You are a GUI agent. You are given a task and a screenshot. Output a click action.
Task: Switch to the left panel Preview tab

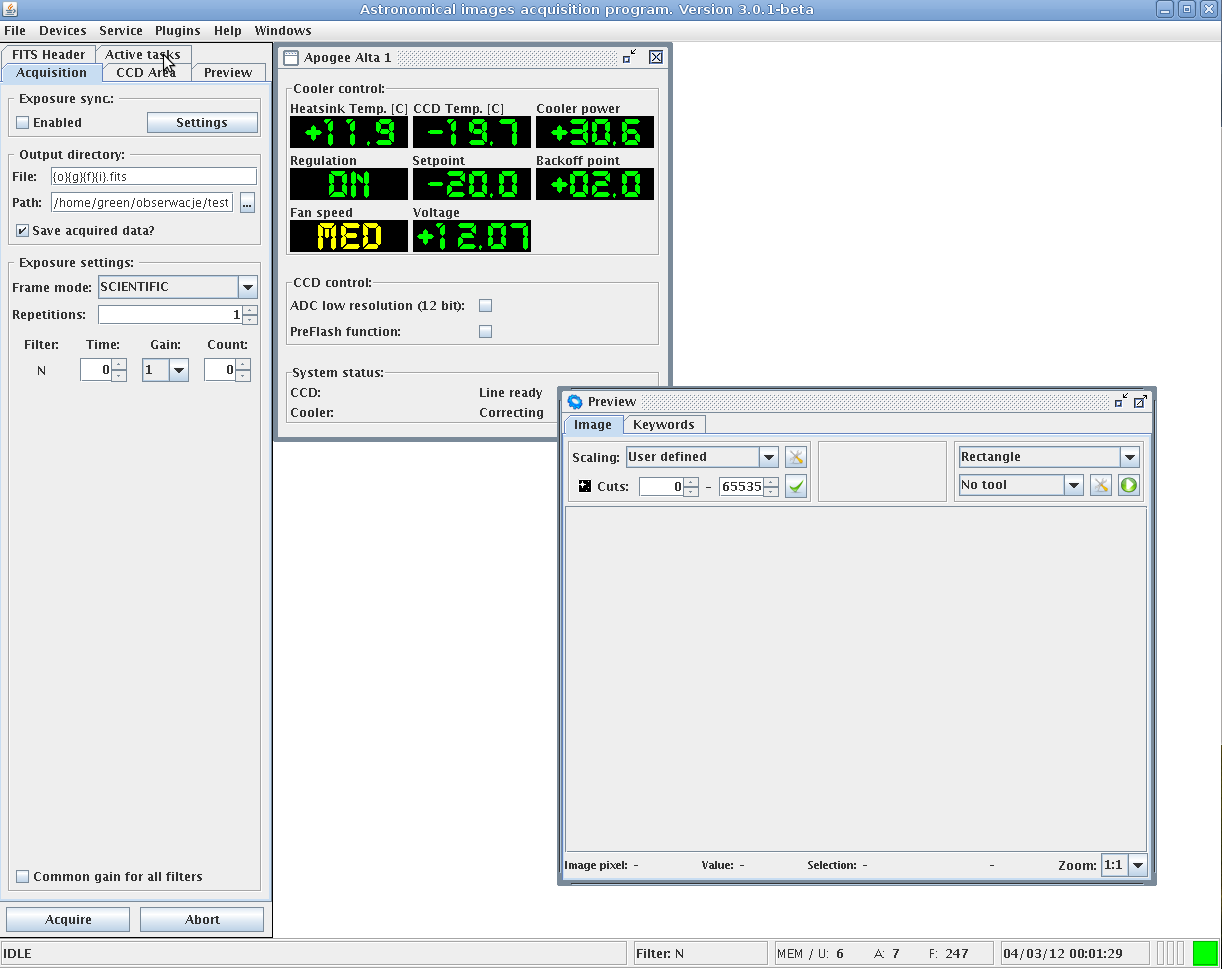click(x=228, y=73)
